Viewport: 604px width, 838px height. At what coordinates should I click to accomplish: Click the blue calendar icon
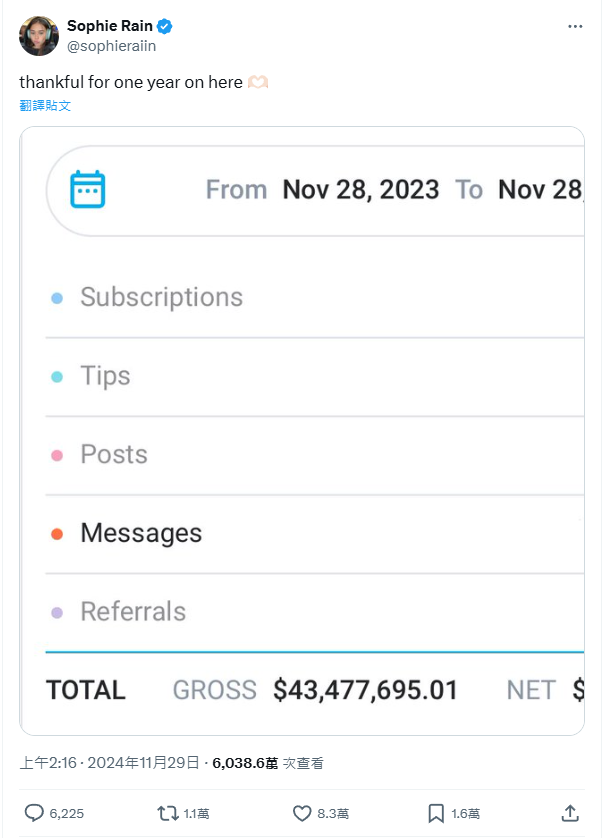click(x=88, y=189)
